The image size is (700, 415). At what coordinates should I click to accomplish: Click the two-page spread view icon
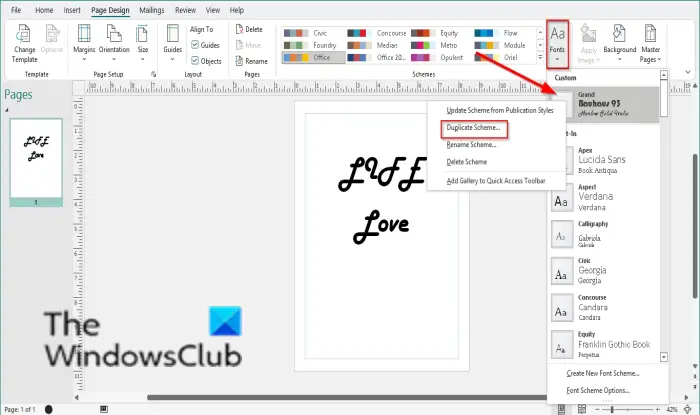click(582, 409)
